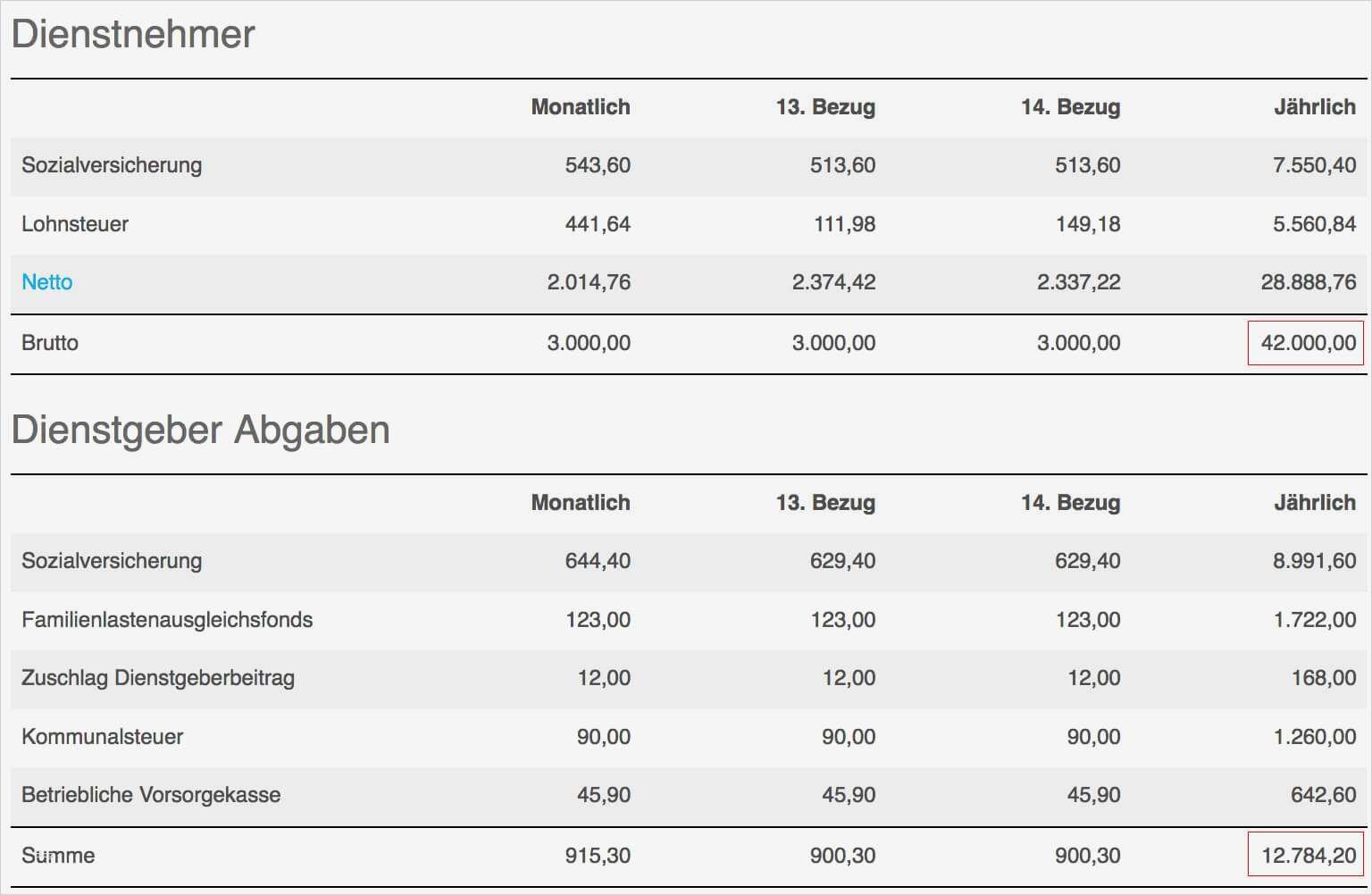Select the Kommunalsteuer row label
The height and width of the screenshot is (895, 1372).
[x=103, y=737]
